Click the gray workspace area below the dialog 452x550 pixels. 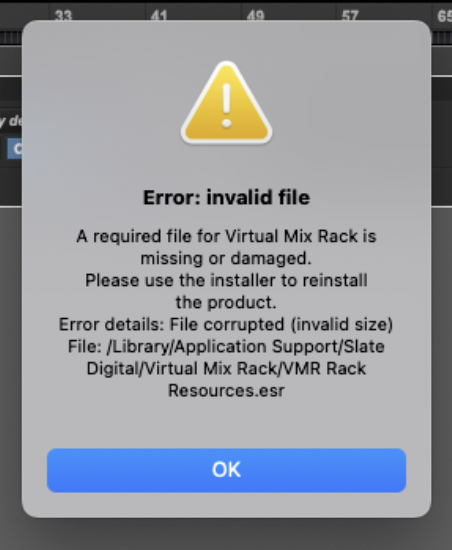(226, 533)
